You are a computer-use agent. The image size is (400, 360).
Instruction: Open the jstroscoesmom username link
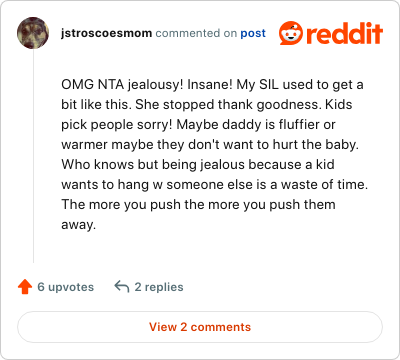[106, 33]
